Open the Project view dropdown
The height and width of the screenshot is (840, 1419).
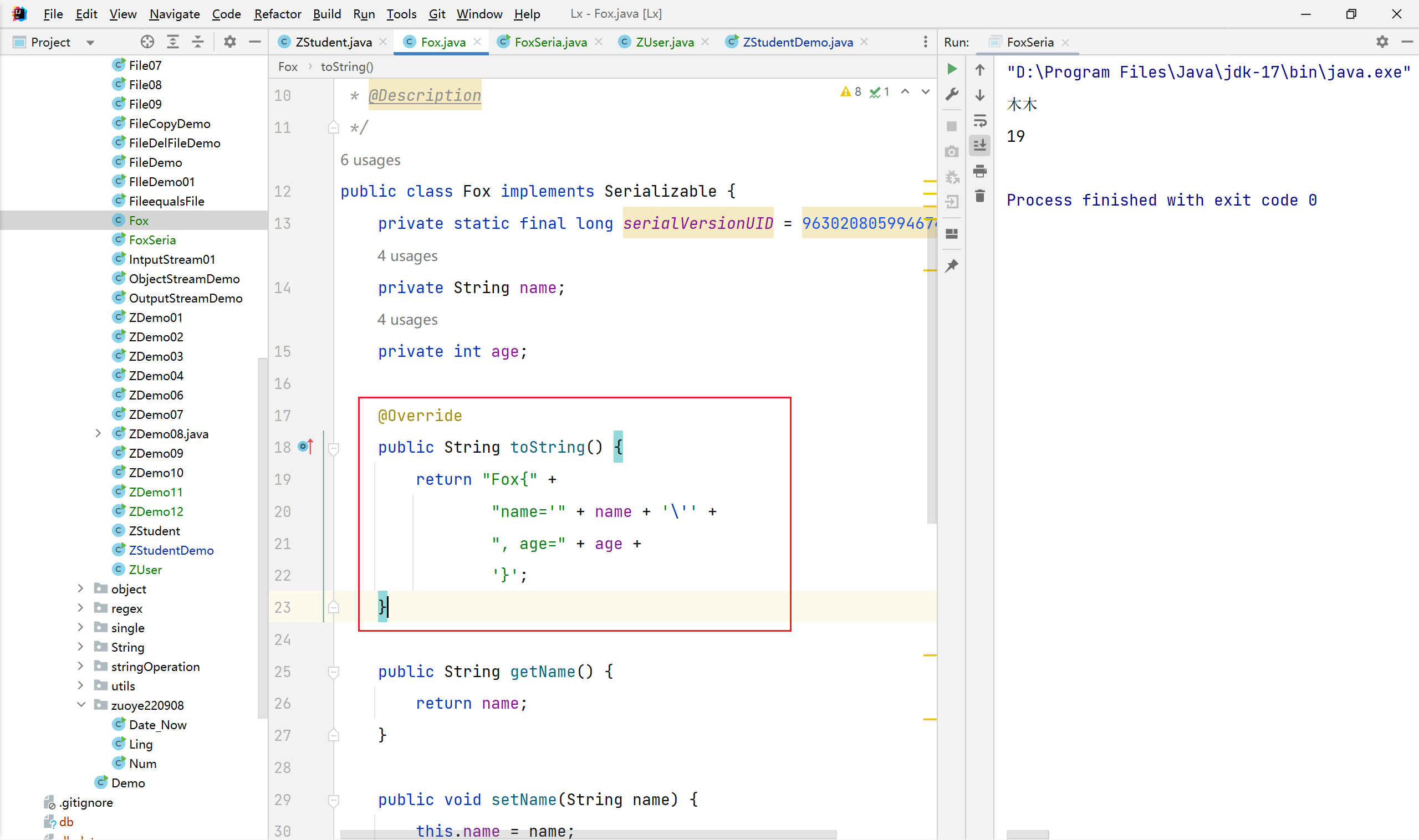90,43
